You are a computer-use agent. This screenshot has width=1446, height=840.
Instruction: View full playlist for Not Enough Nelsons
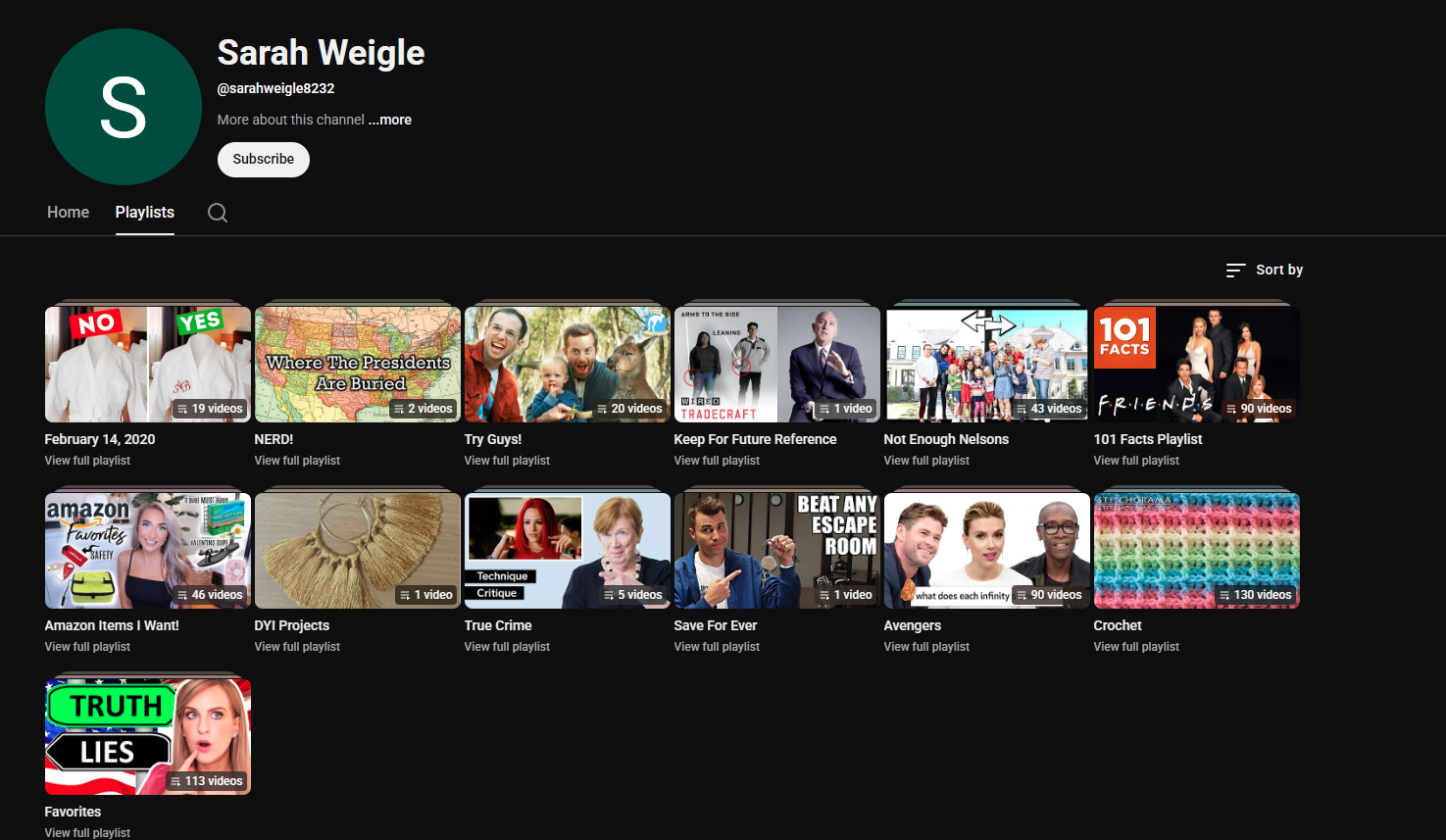pyautogui.click(x=926, y=461)
